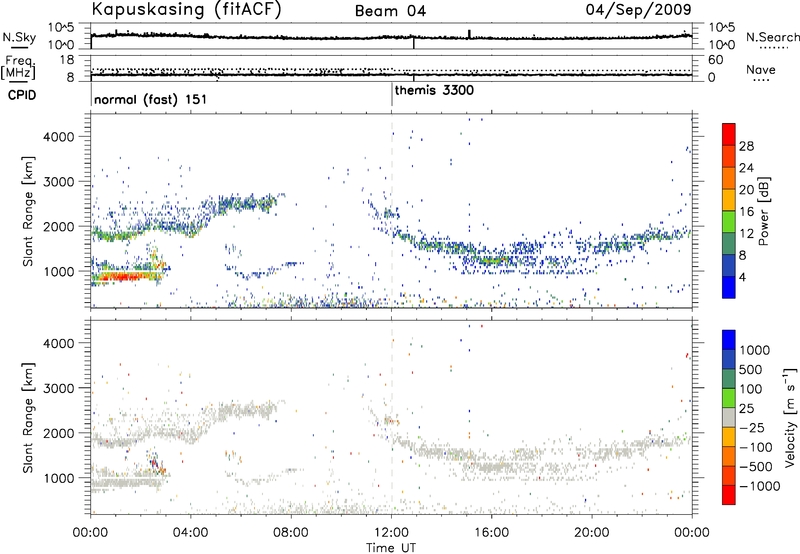The width and height of the screenshot is (800, 554).
Task: Click the '16:00' time axis tick
Action: click(x=491, y=533)
